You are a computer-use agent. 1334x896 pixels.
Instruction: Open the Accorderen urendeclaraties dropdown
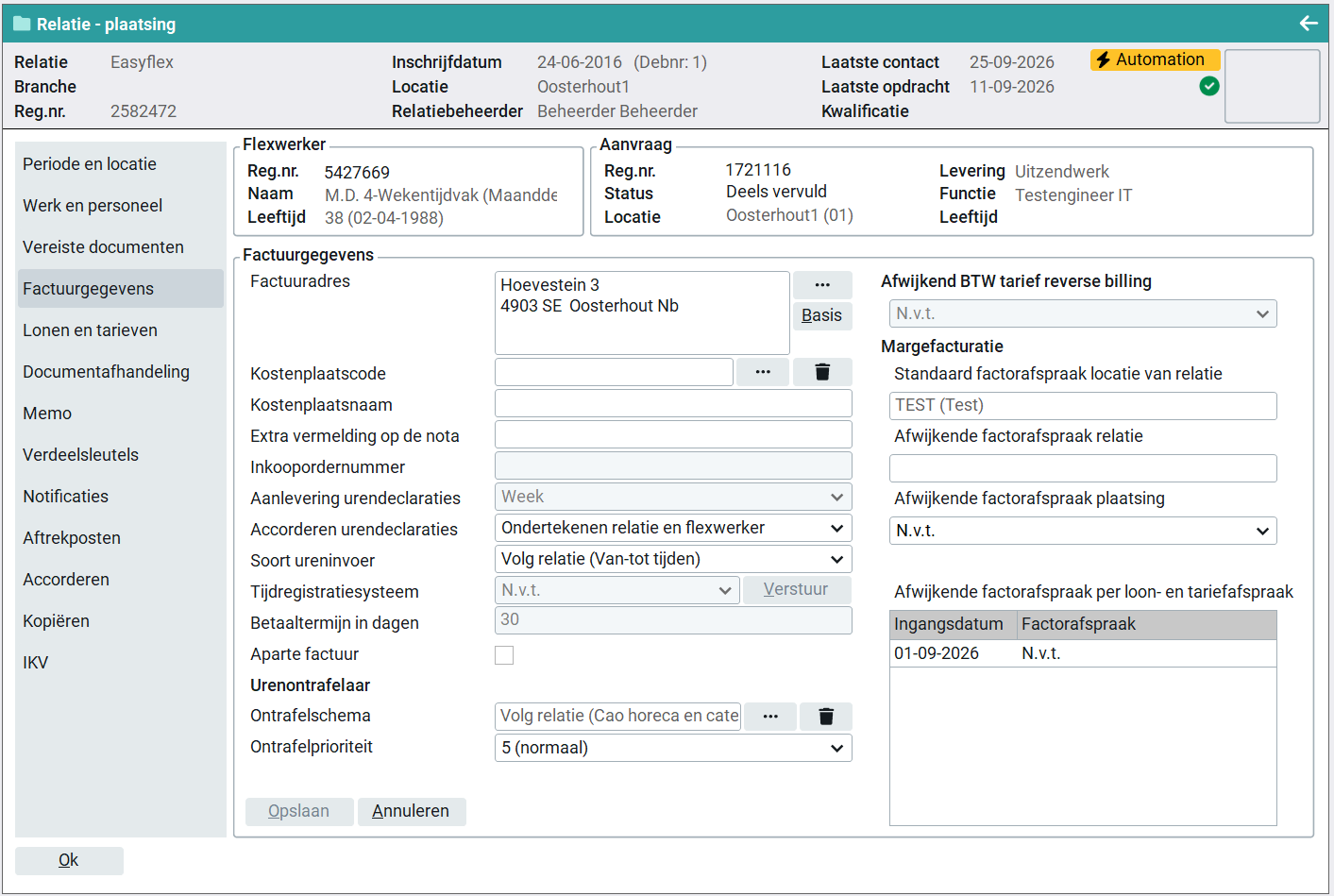tap(673, 528)
